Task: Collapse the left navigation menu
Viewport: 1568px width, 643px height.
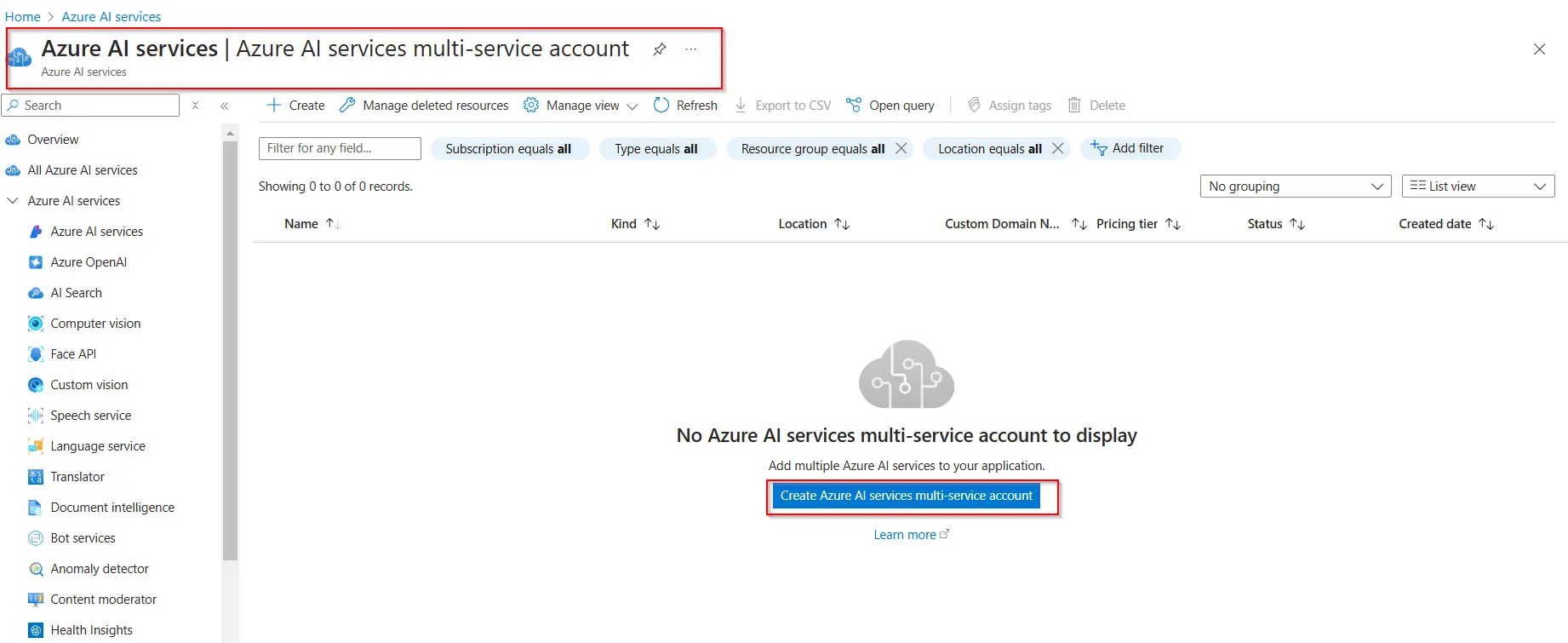Action: (x=225, y=106)
